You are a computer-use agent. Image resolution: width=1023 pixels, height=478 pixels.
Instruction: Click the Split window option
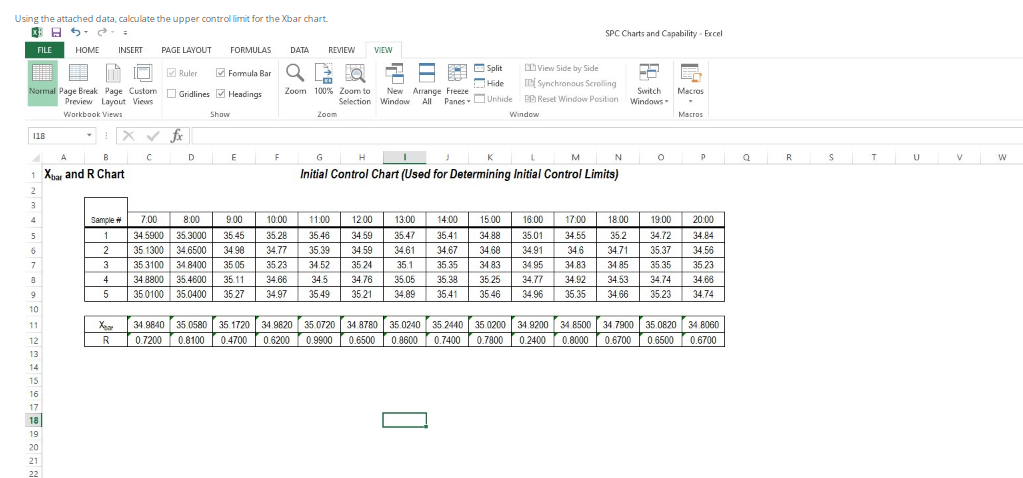click(489, 68)
